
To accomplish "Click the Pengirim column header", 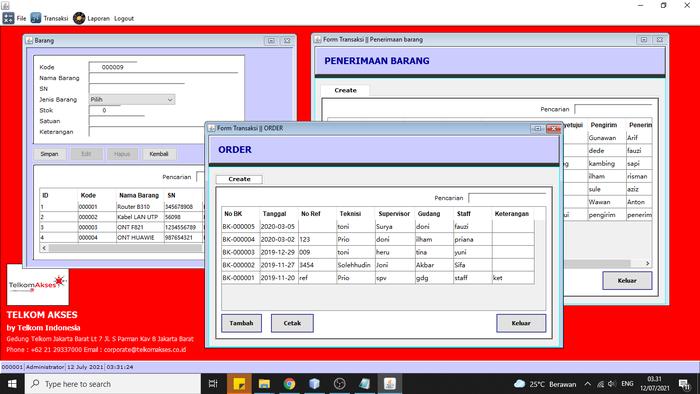I will pyautogui.click(x=604, y=125).
